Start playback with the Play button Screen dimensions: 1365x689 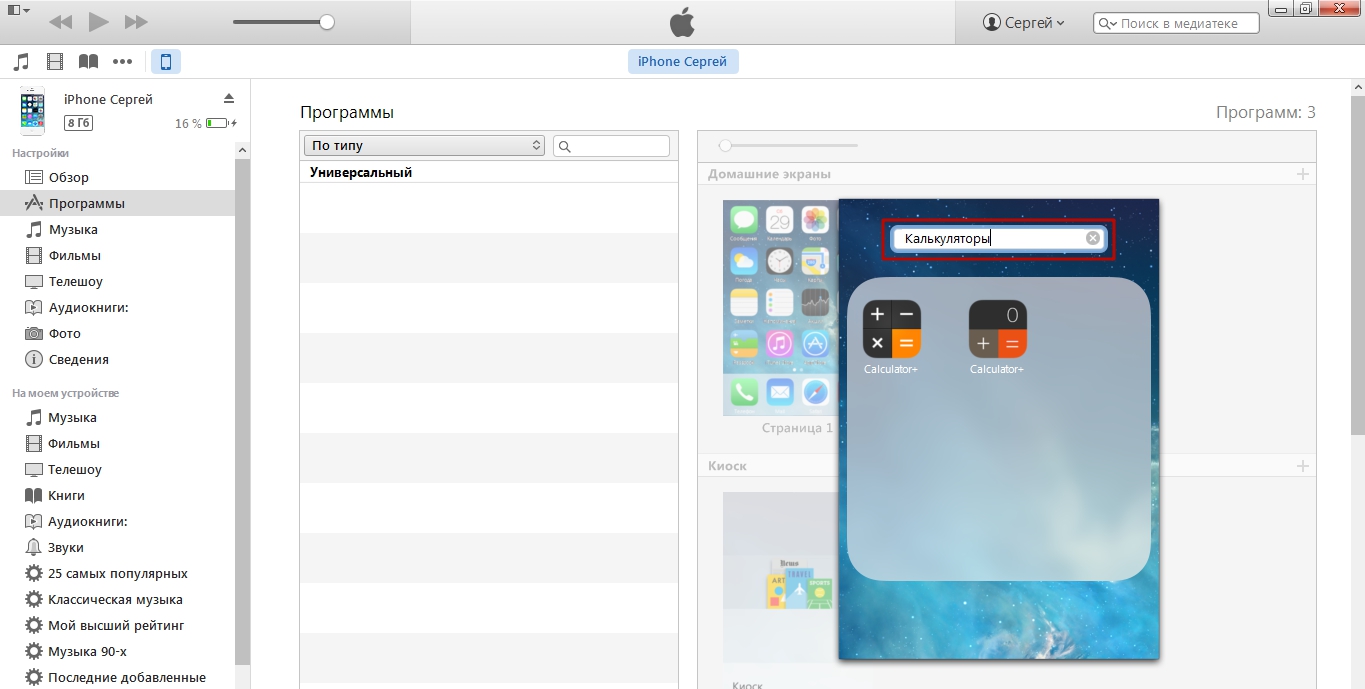tap(98, 22)
